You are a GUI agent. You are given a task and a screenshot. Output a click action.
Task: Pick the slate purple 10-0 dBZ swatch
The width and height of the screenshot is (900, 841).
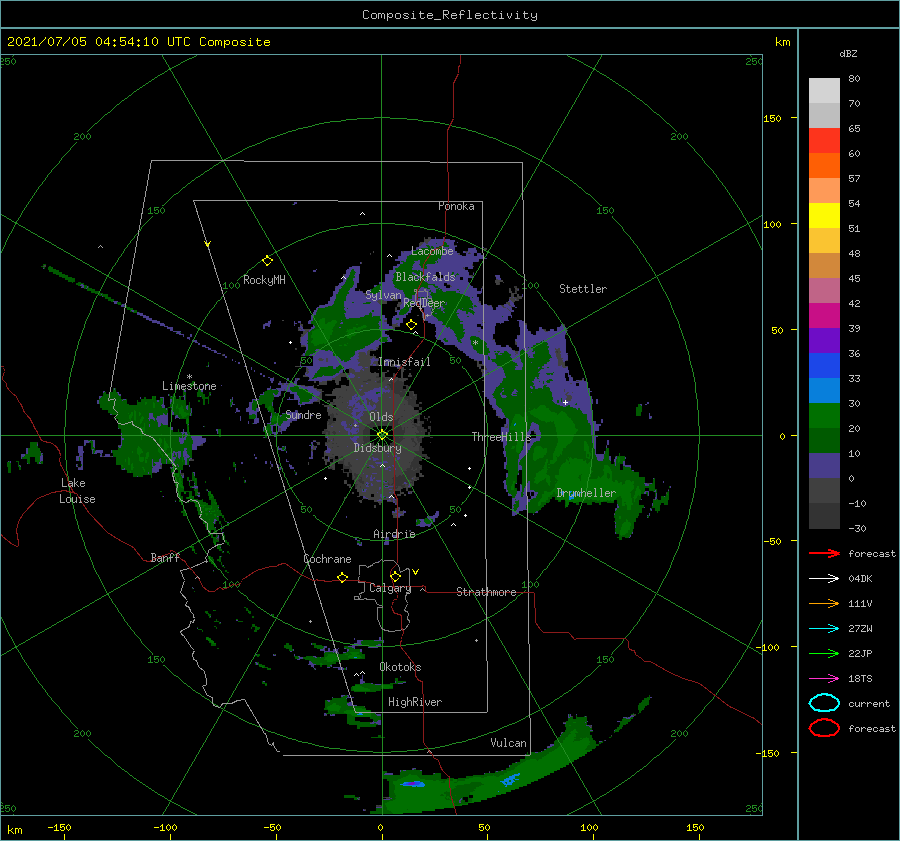tap(824, 466)
